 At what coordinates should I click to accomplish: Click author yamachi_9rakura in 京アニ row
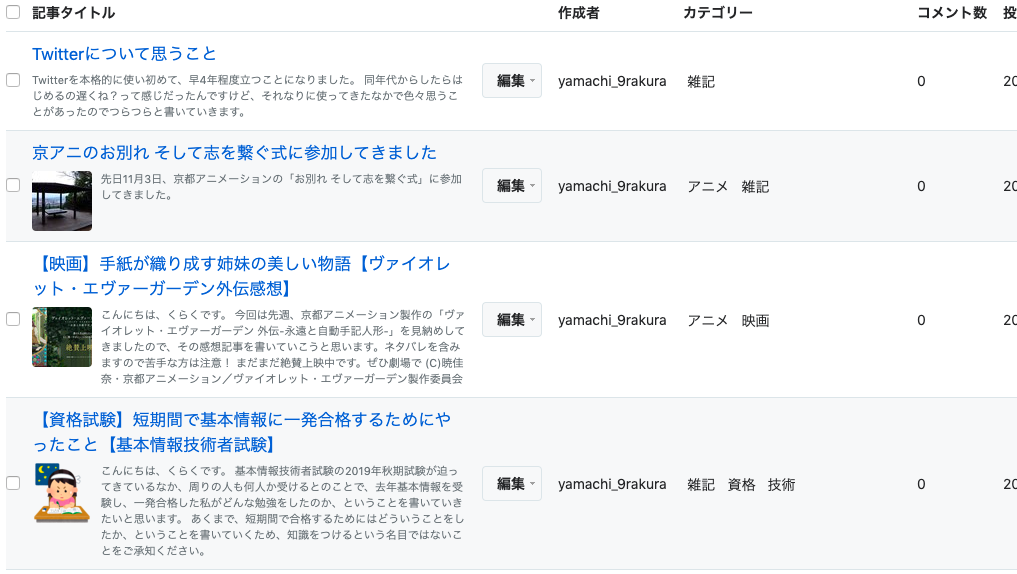tap(612, 186)
